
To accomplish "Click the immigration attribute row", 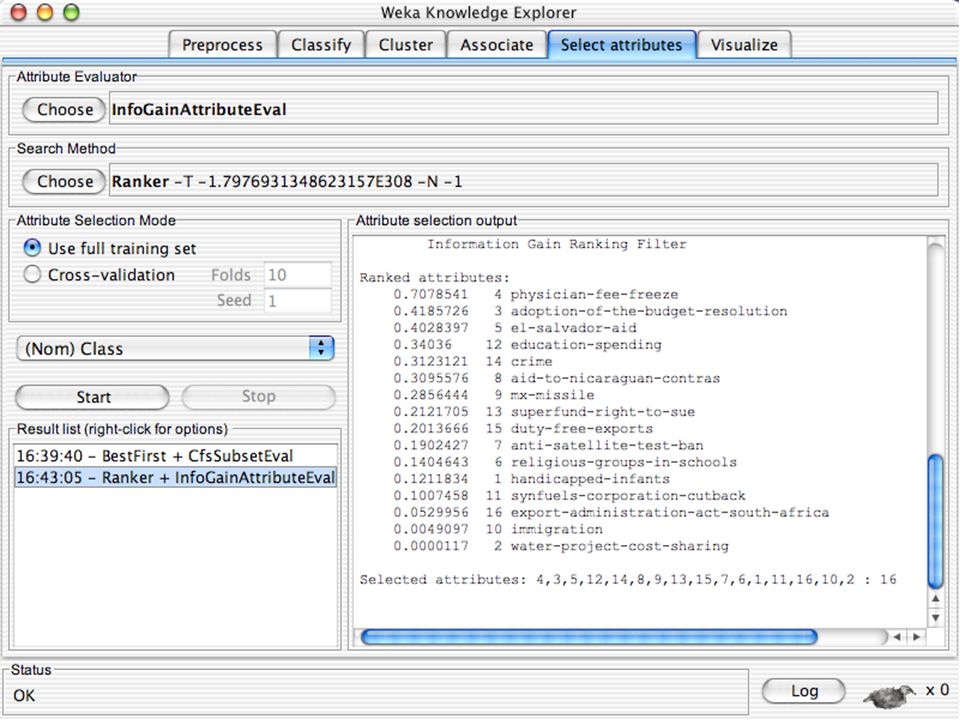I will 498,529.
